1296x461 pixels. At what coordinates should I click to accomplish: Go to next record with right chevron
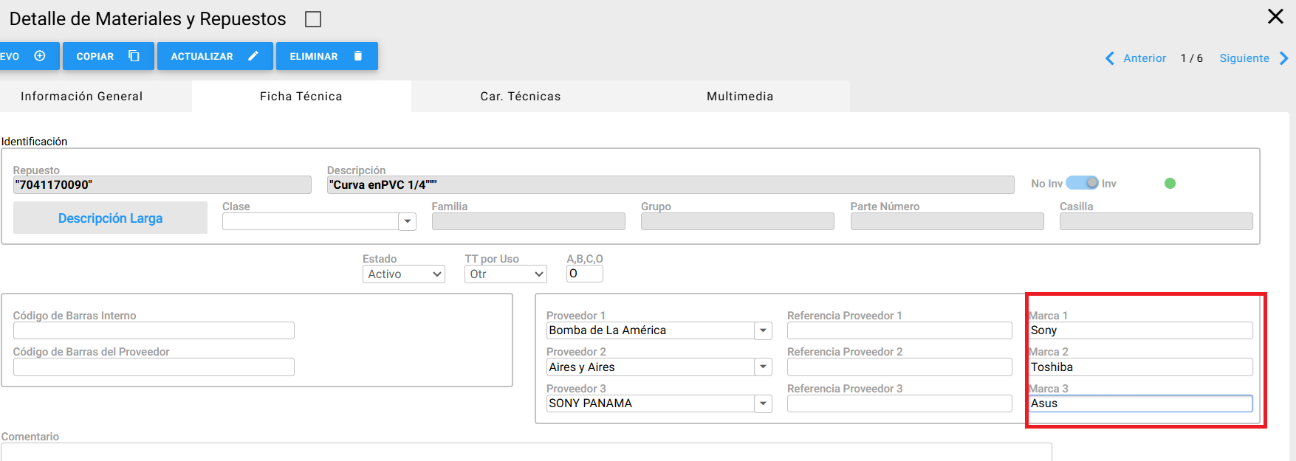(x=1284, y=59)
